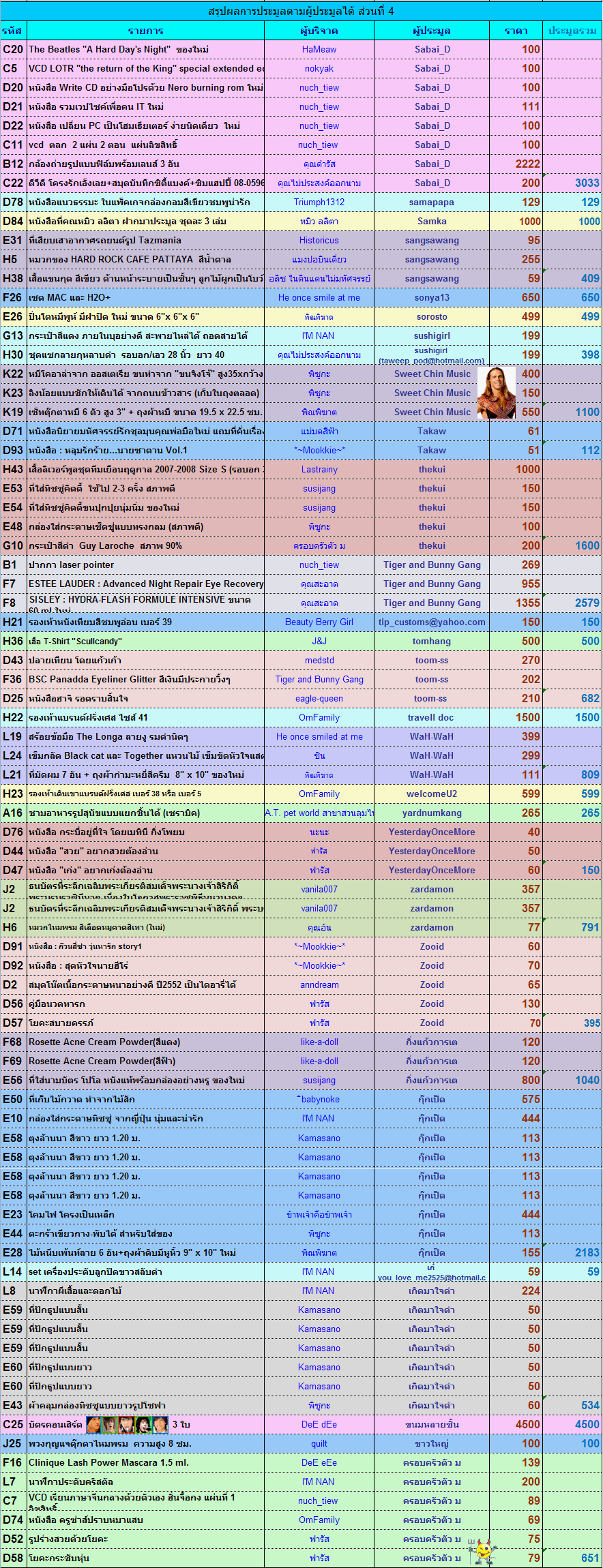Click the bidder cell 'travell doc'
The width and height of the screenshot is (603, 1568).
tap(432, 717)
